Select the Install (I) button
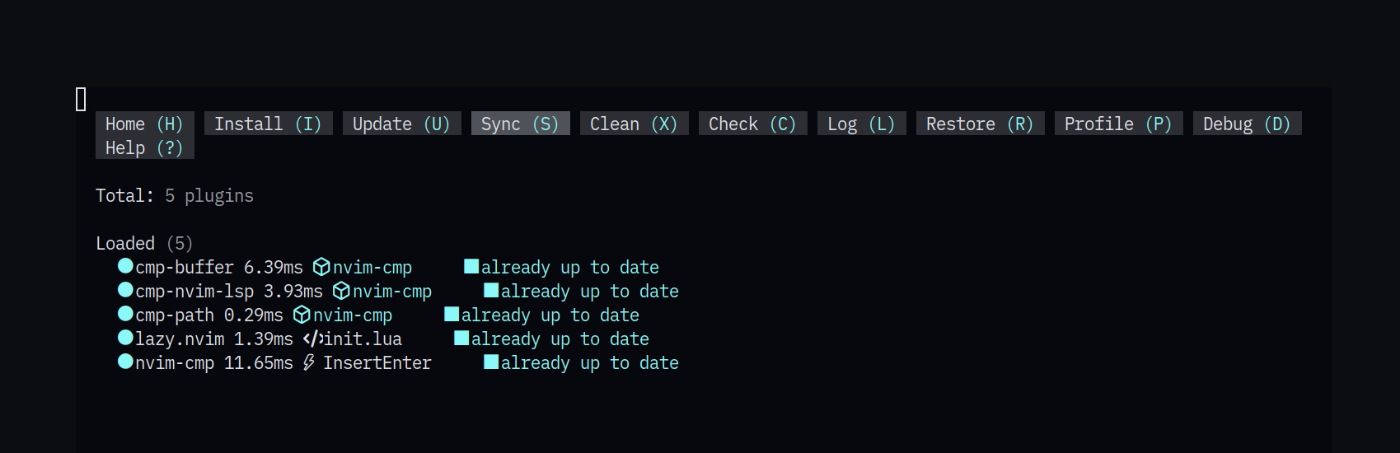1400x453 pixels. pos(268,123)
